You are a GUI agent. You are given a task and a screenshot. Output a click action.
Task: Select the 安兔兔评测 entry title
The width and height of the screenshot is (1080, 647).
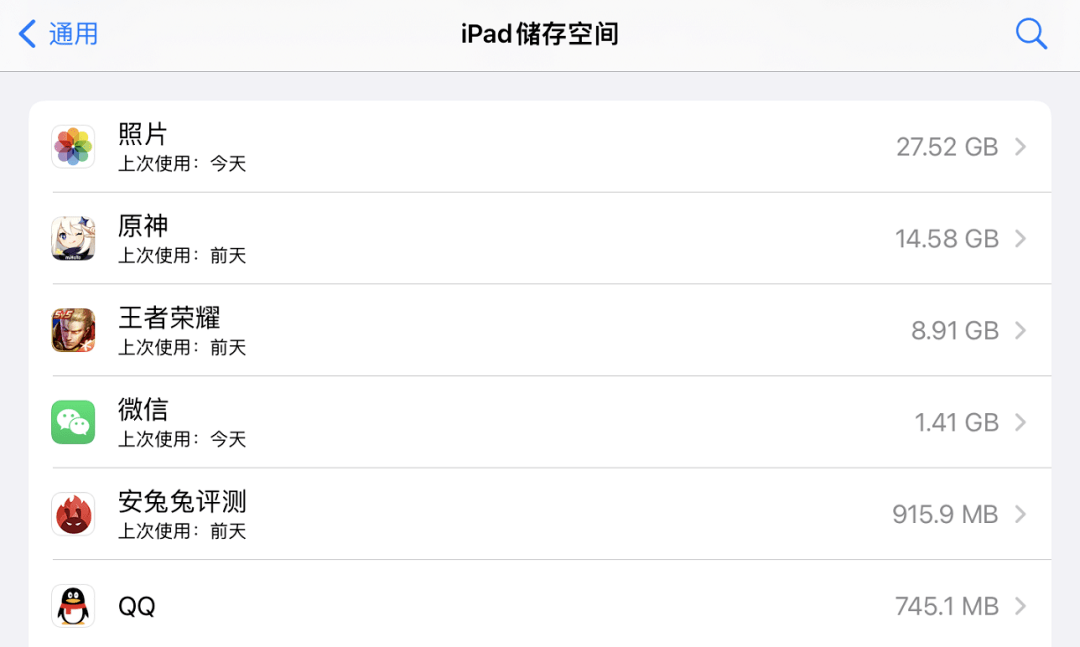182,502
